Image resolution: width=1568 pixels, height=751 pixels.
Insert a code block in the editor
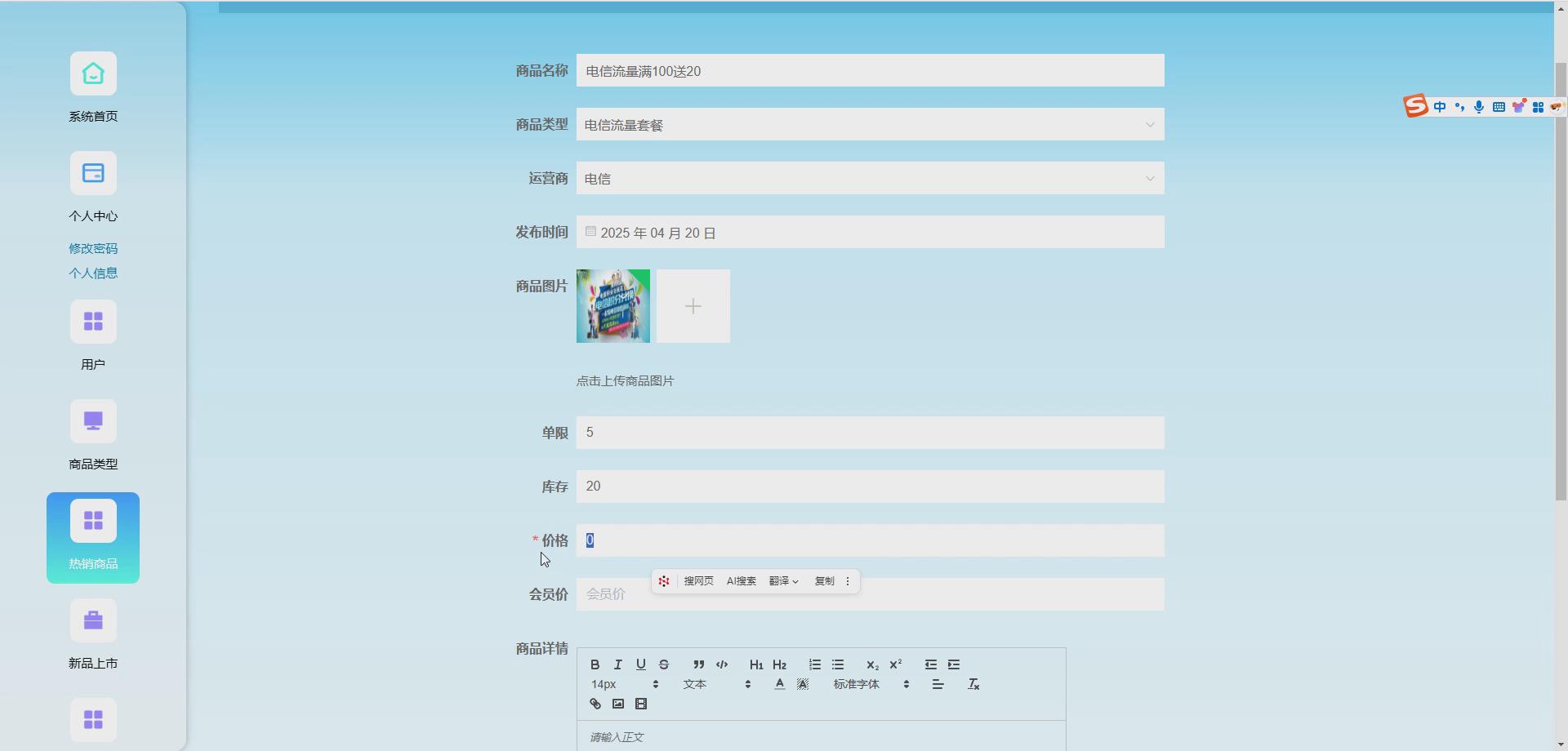[722, 664]
